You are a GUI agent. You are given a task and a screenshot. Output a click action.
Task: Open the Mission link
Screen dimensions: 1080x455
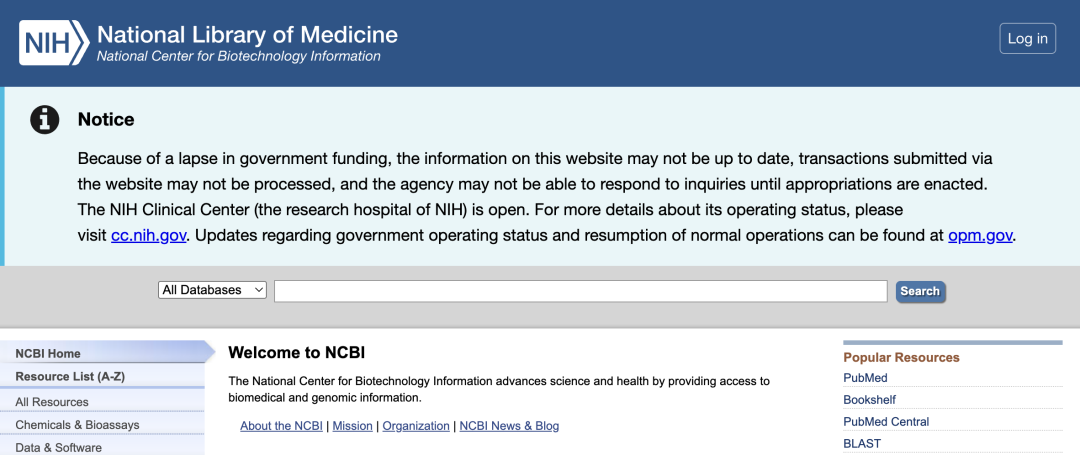coord(352,426)
